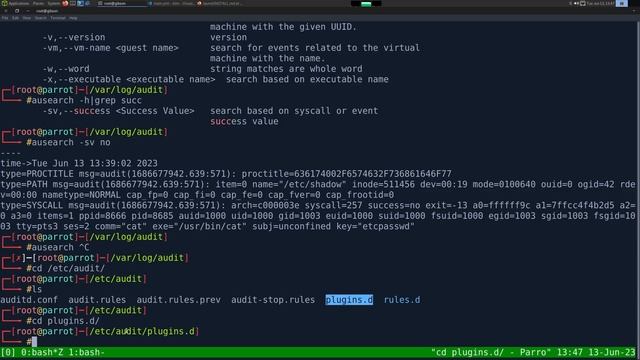The height and width of the screenshot is (360, 640).
Task: Click '-w,--word' option text
Action: [66, 69]
